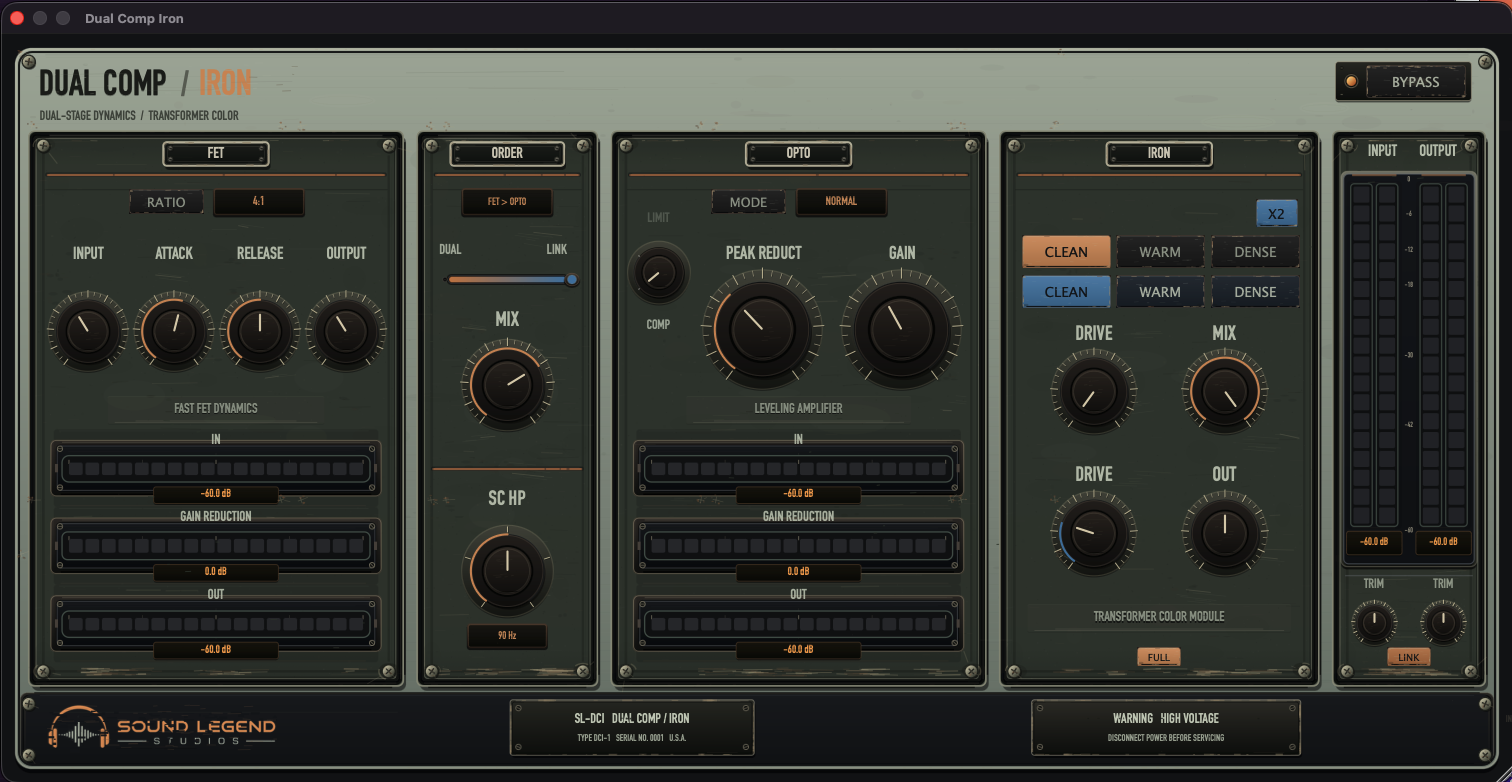Click the OPTO panel header plate
The image size is (1512, 782).
pos(798,153)
